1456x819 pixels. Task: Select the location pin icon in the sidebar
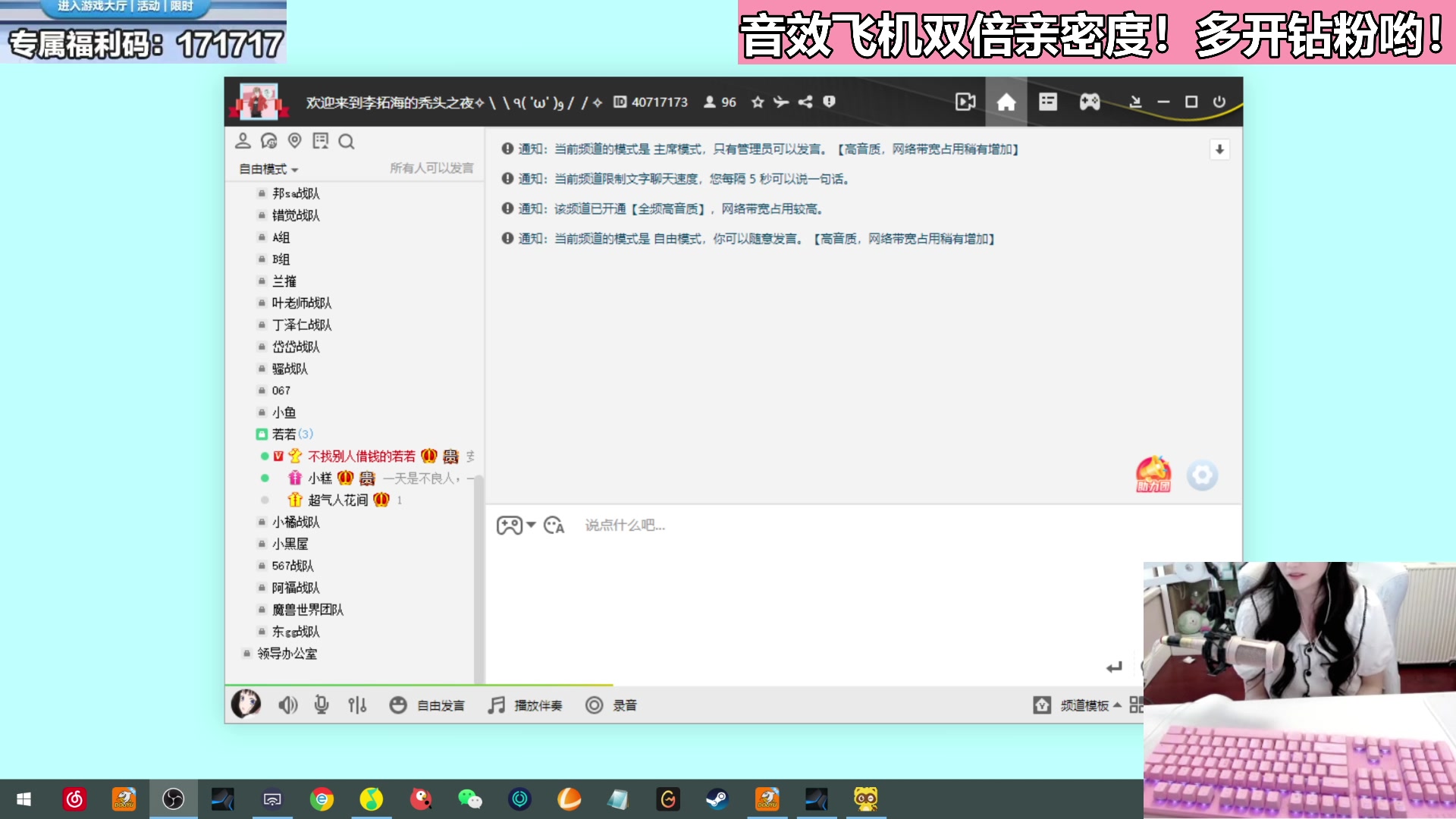point(294,141)
